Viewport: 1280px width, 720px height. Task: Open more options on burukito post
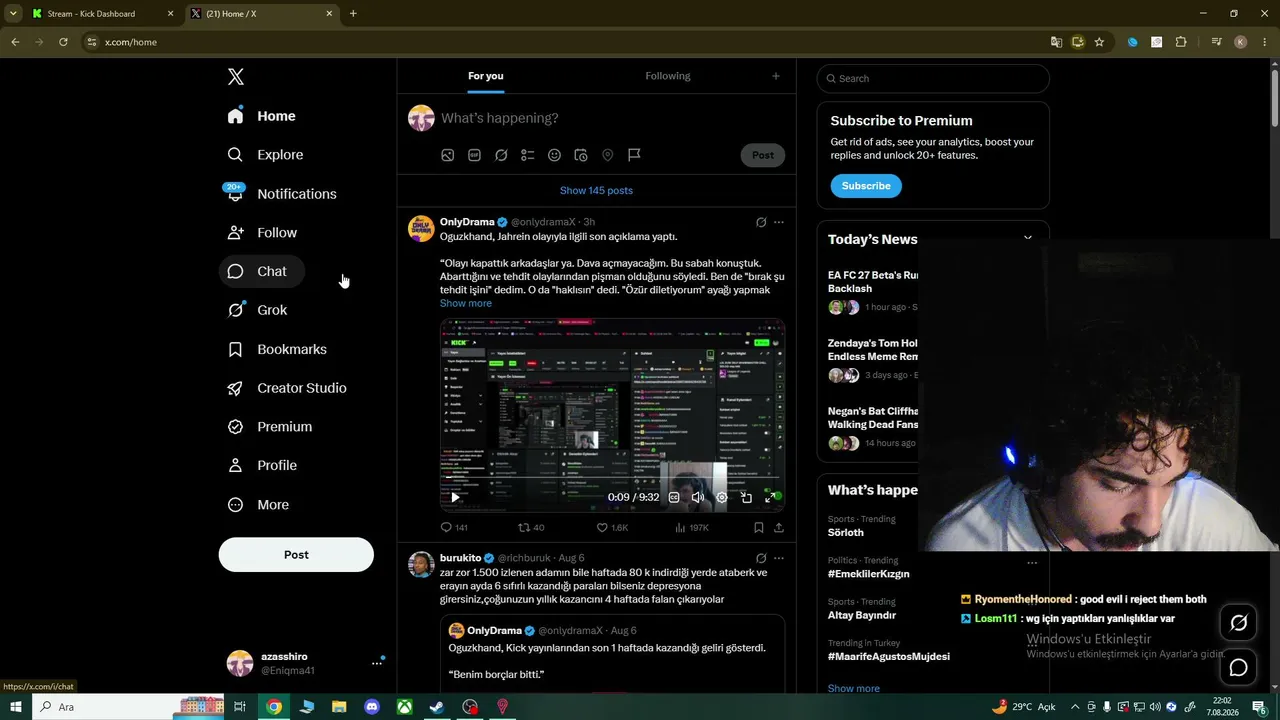(x=779, y=558)
